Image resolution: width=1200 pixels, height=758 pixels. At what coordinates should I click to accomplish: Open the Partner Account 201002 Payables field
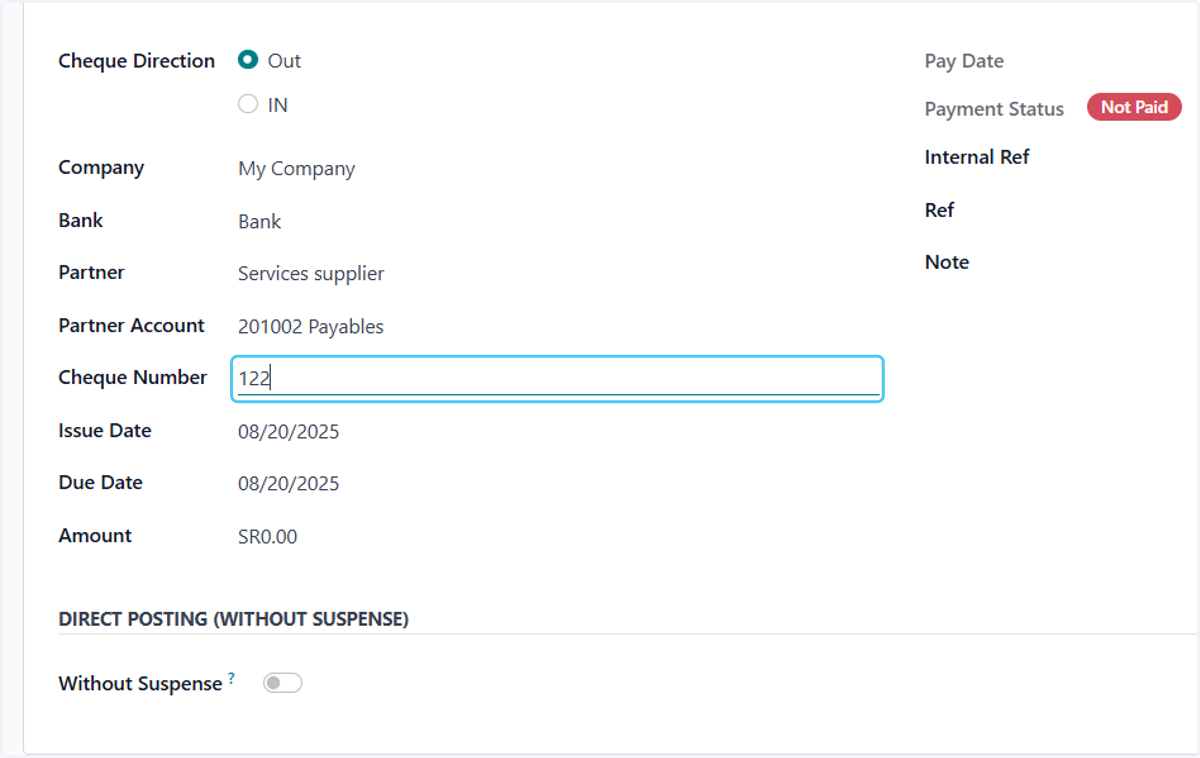click(x=311, y=326)
